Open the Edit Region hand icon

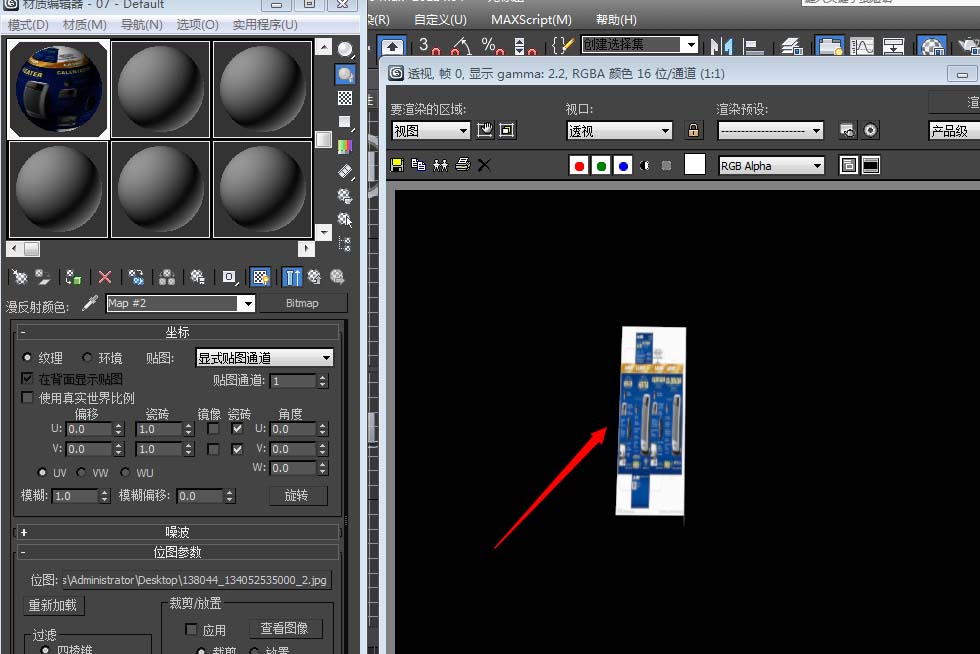pyautogui.click(x=485, y=130)
